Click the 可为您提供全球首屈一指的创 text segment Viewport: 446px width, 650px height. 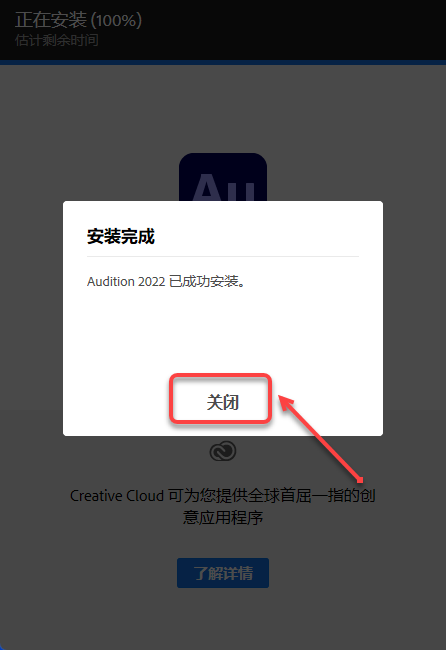[x=271, y=495]
